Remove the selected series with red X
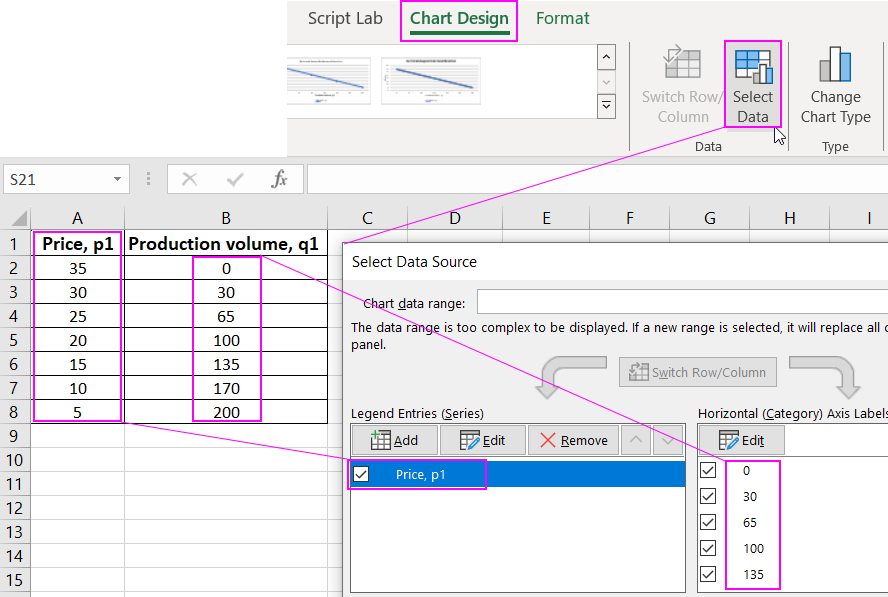The image size is (888, 597). 573,440
